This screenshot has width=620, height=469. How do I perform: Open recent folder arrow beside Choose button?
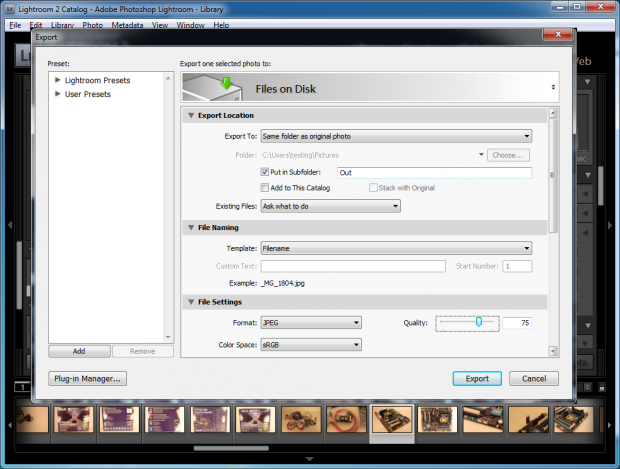pos(481,155)
